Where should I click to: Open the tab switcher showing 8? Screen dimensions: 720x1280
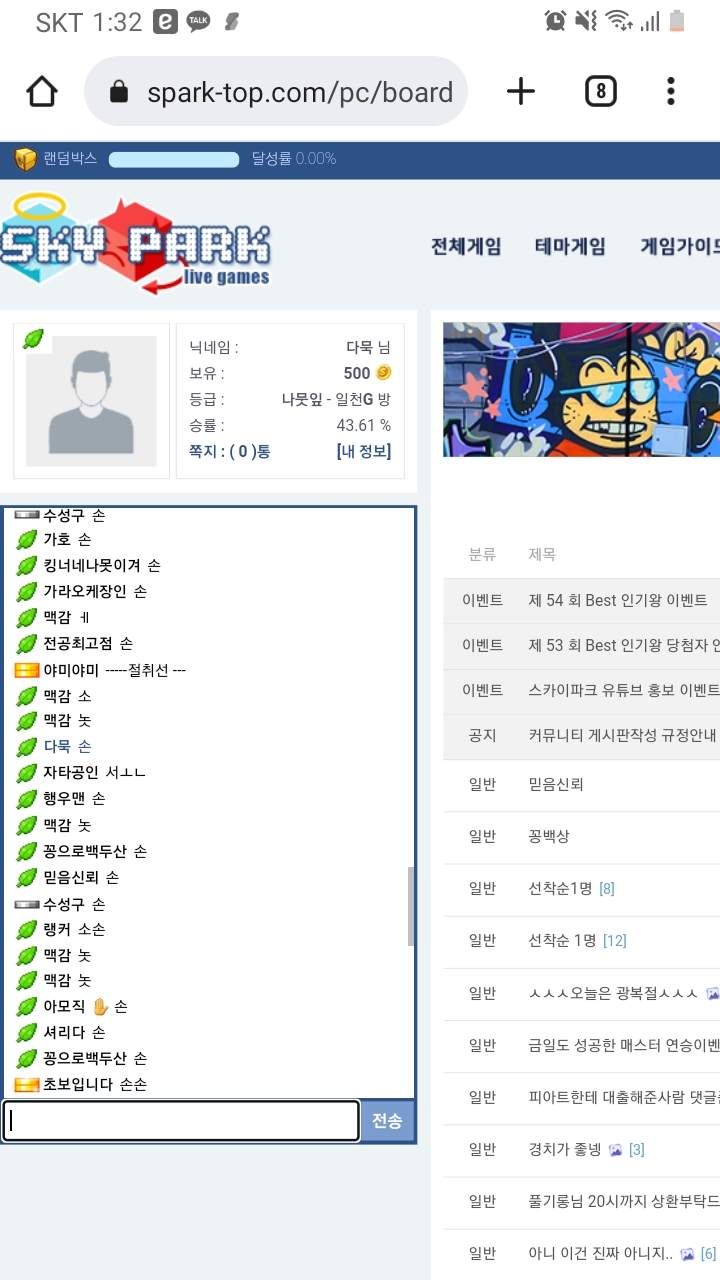coord(600,92)
